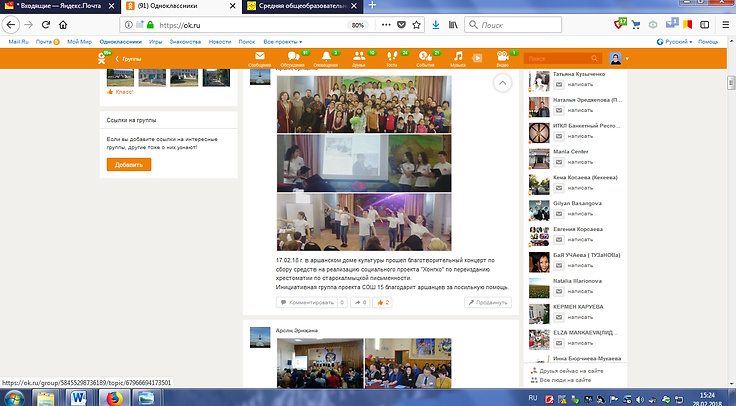Viewport: 736px width, 406px height.
Task: Write message to Manla Center
Action: 574,162
